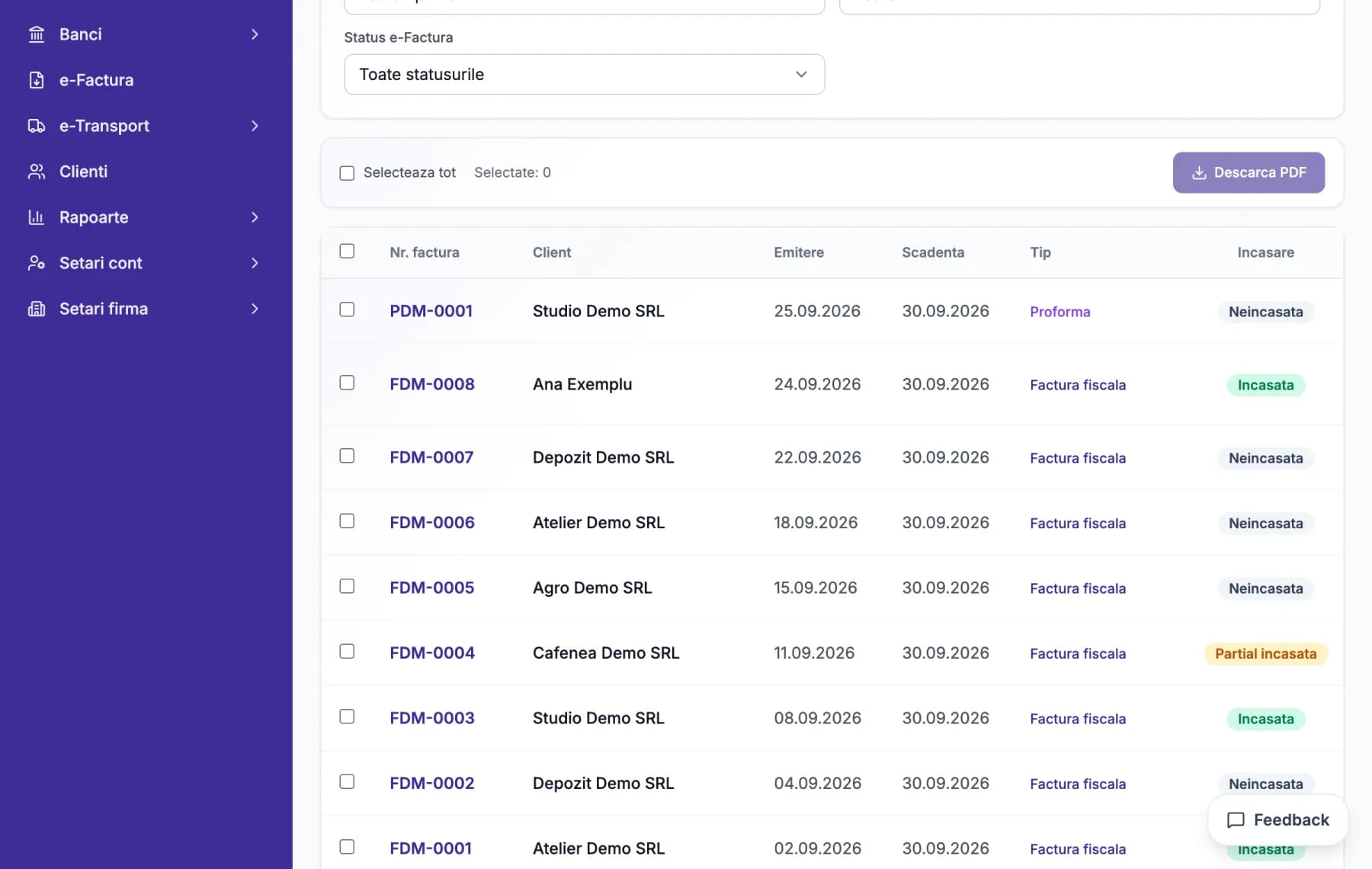Click the Setari firma building icon
The width and height of the screenshot is (1372, 869).
[37, 309]
